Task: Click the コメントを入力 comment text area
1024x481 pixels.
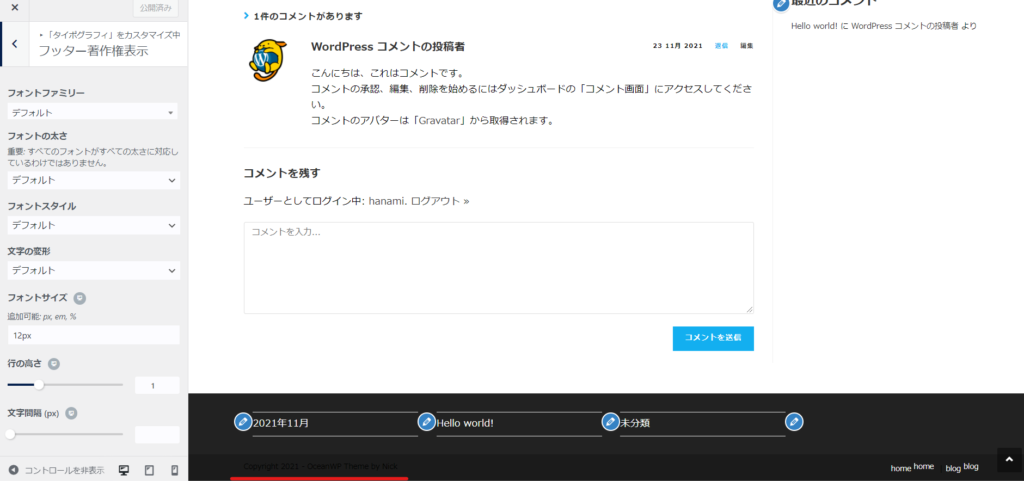Action: click(x=498, y=268)
